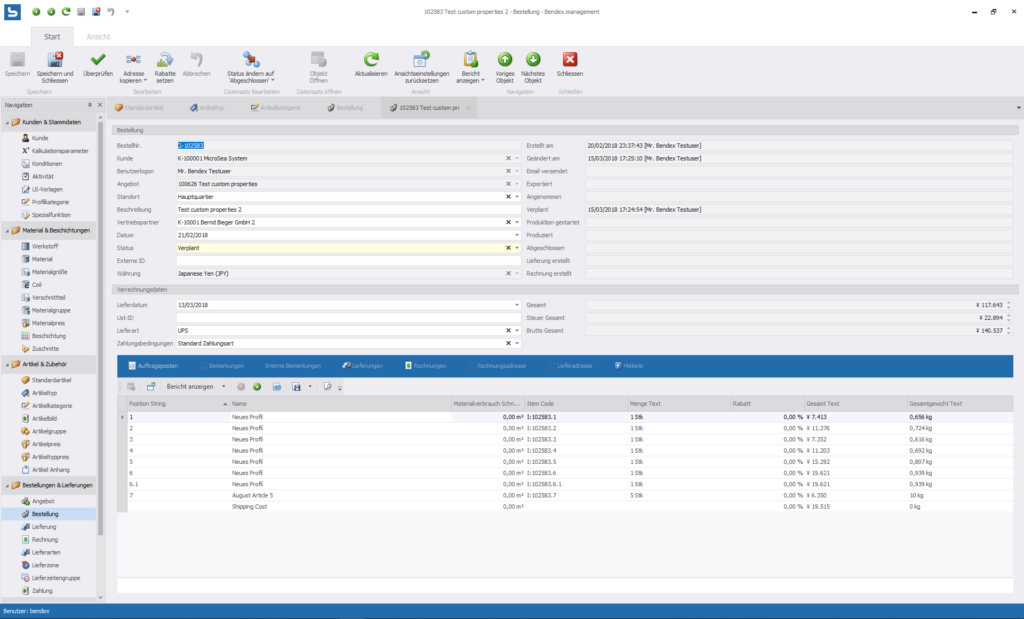The image size is (1024, 619).
Task: Click the green Überprüfen checkmark icon
Action: point(98,60)
